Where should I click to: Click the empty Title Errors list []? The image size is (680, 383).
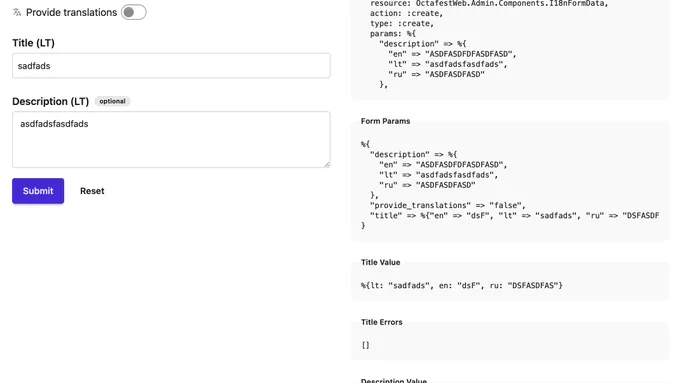(x=365, y=345)
